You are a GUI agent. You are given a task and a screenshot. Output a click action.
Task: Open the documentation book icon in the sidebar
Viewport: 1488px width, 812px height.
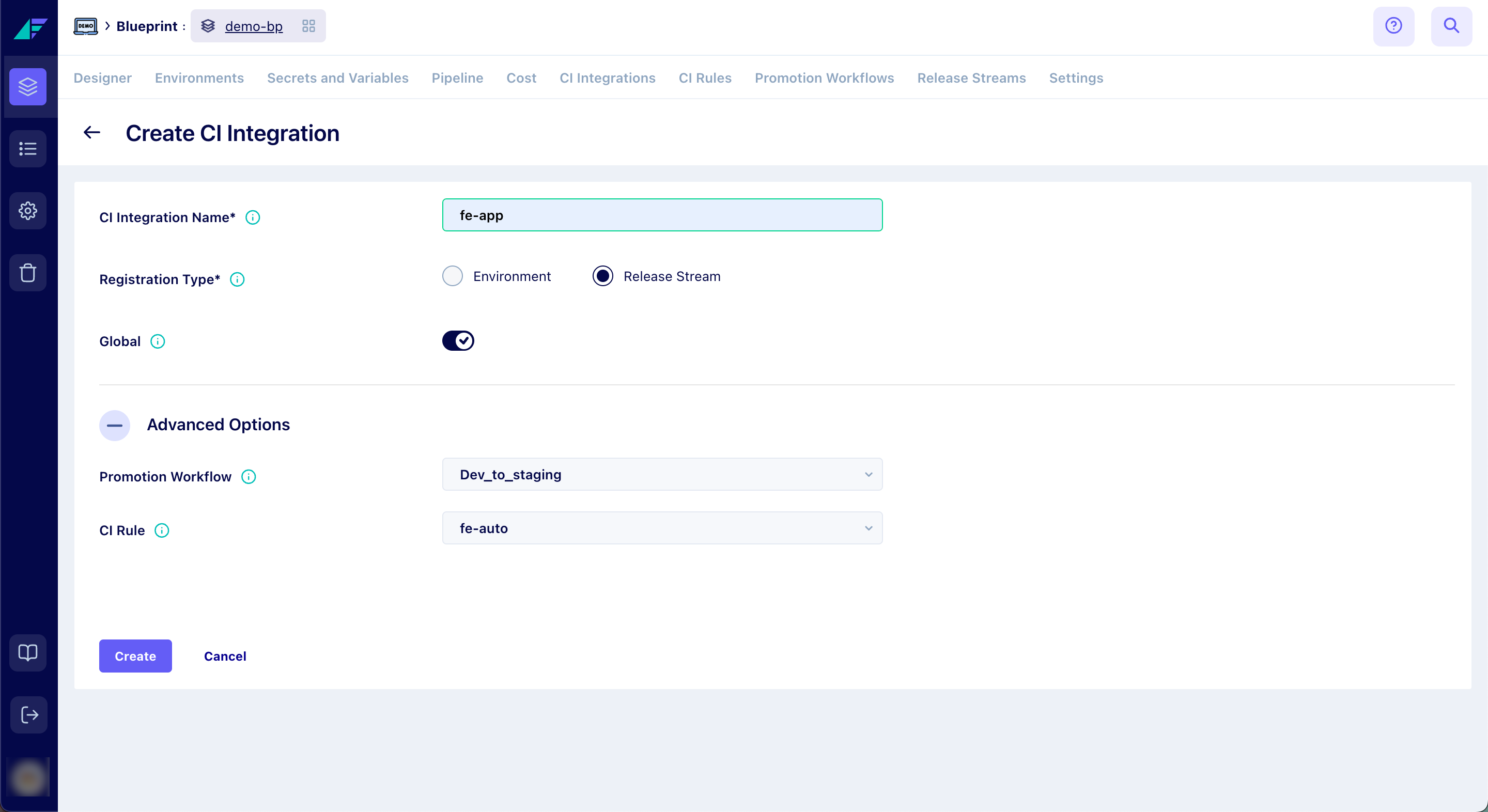coord(28,652)
